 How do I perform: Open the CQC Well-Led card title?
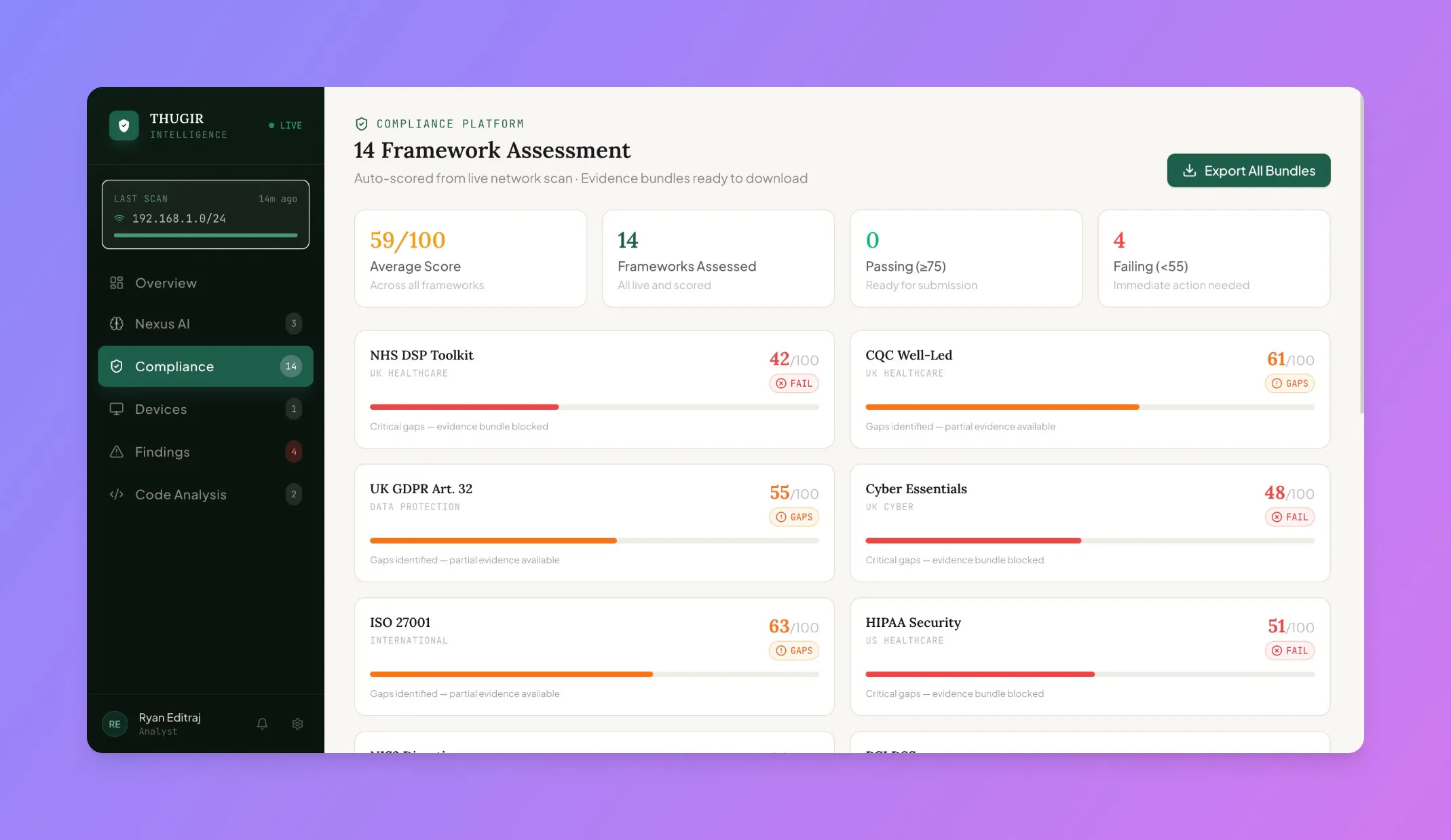pos(909,355)
